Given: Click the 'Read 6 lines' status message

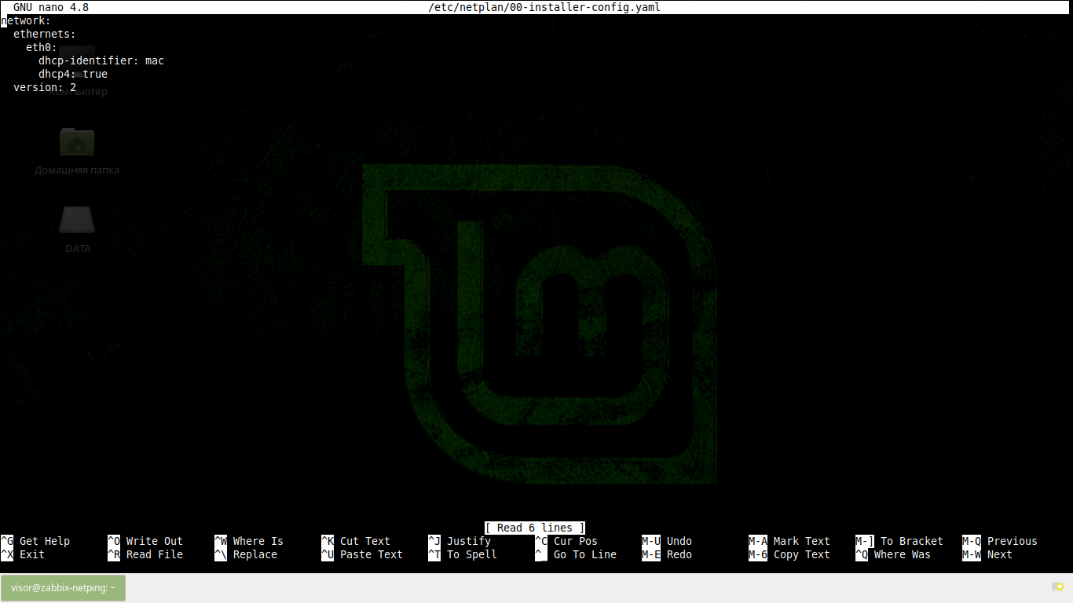Looking at the screenshot, I should tap(535, 528).
